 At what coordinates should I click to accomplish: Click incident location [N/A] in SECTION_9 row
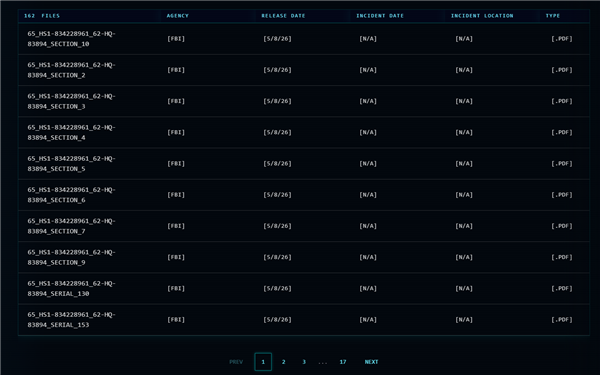pyautogui.click(x=464, y=257)
